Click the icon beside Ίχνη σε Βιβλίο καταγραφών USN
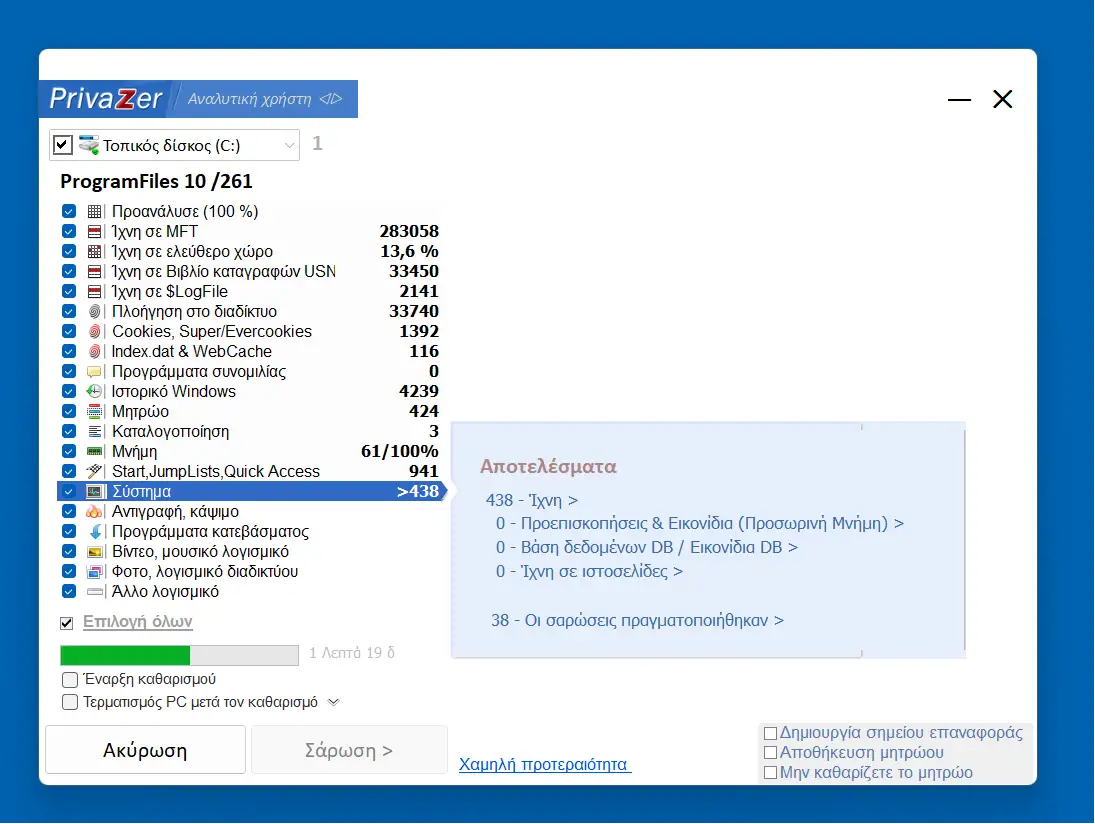Viewport: 1095px width, 824px height. click(94, 272)
